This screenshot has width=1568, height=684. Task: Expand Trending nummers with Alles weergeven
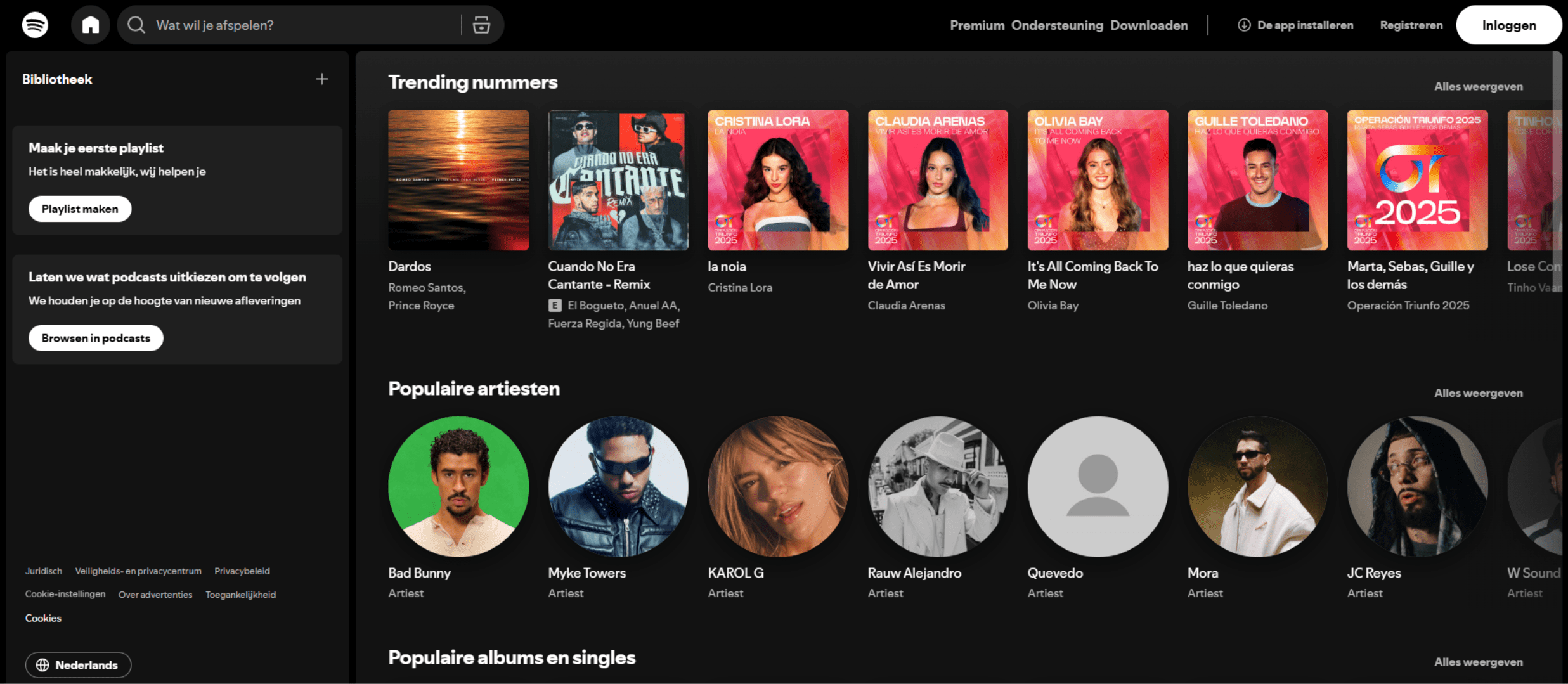(1478, 87)
